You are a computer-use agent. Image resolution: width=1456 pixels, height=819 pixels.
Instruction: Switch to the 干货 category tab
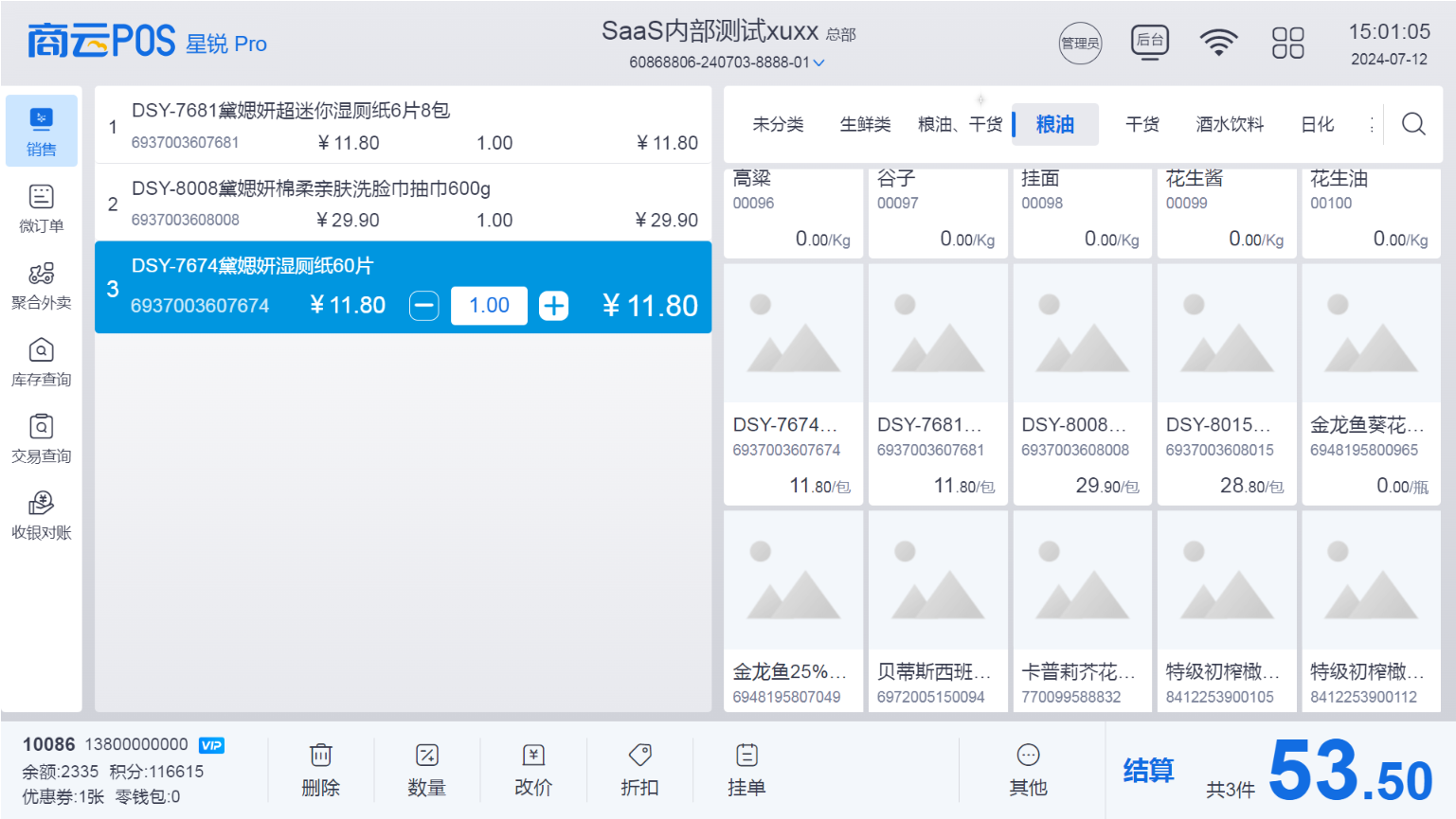coord(1142,124)
